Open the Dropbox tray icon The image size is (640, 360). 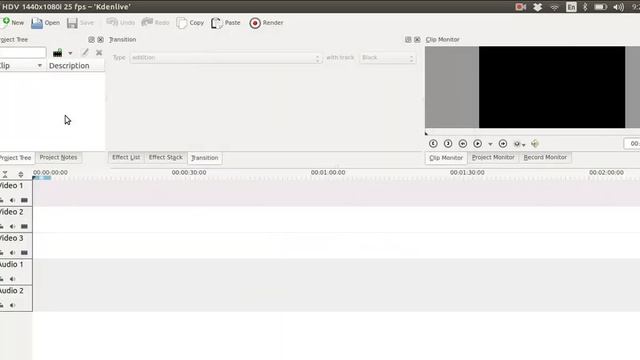[538, 7]
